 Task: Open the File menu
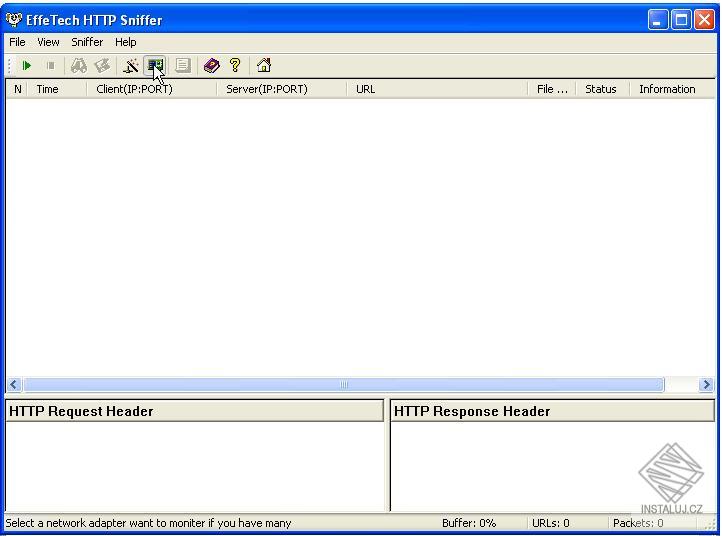tap(17, 42)
